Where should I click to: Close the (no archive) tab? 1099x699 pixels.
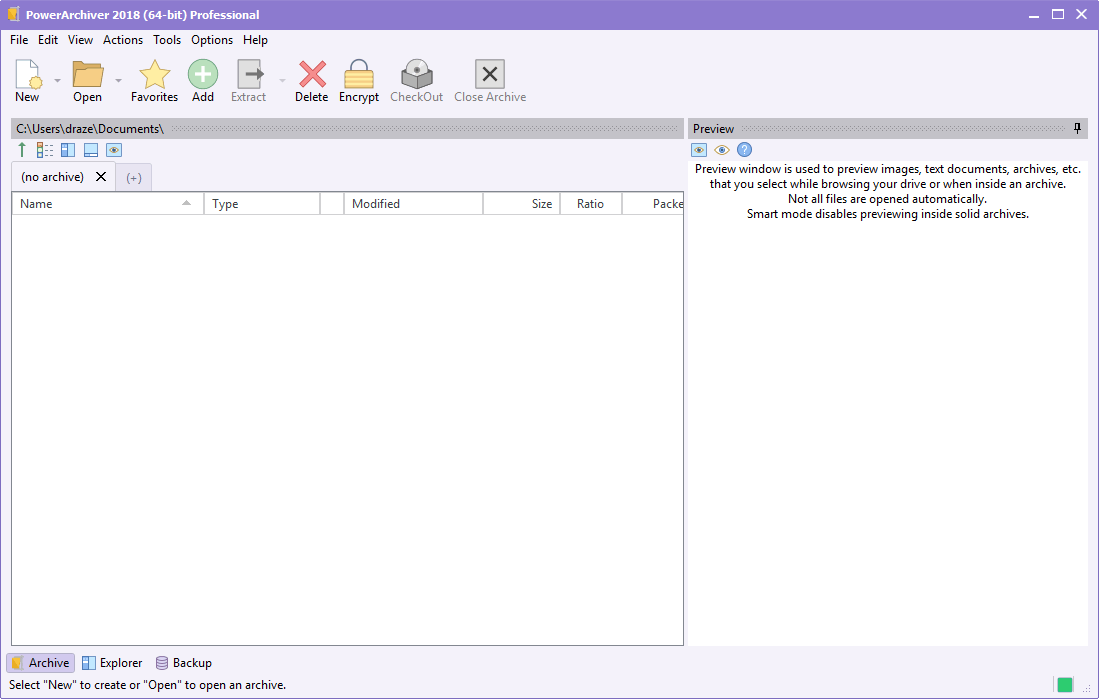click(101, 177)
